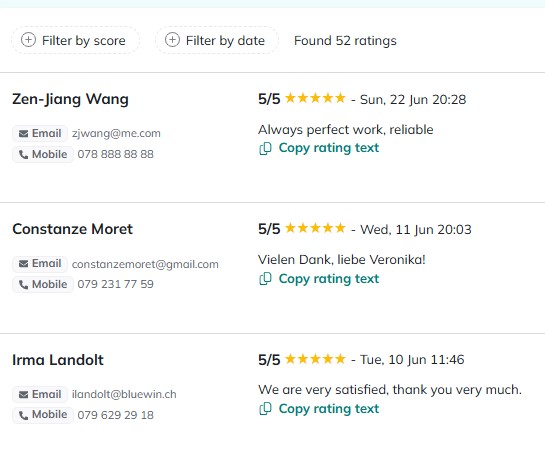The height and width of the screenshot is (458, 545).
Task: Click the Email badge for Constanze Moret
Action: [40, 264]
